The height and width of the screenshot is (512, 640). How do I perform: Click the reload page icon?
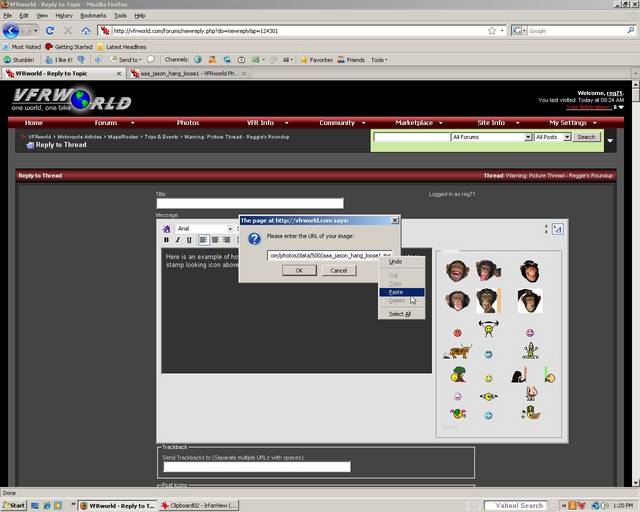pyautogui.click(x=50, y=31)
